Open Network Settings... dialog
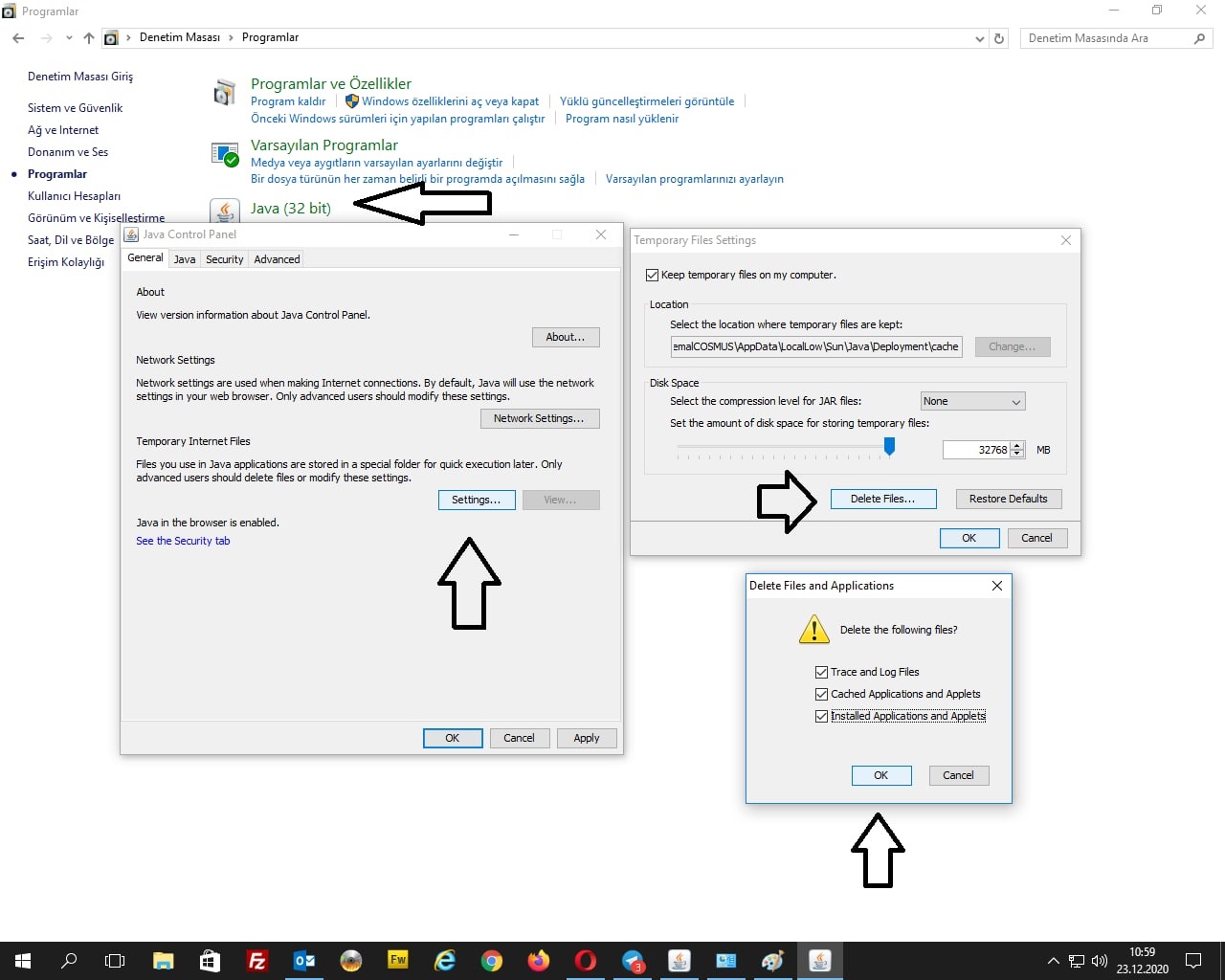Screen dimensions: 1225x980 pos(539,418)
